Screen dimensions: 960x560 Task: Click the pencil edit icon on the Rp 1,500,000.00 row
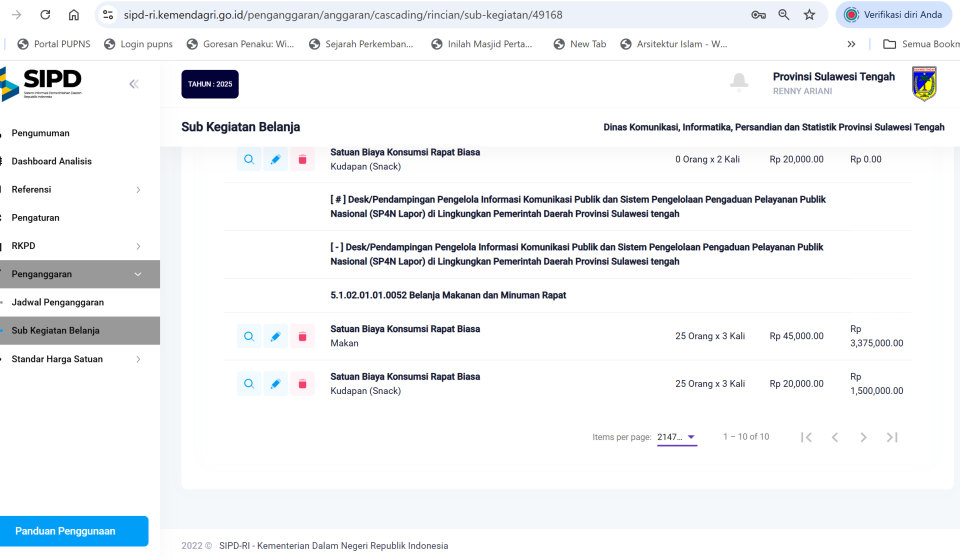pyautogui.click(x=276, y=384)
